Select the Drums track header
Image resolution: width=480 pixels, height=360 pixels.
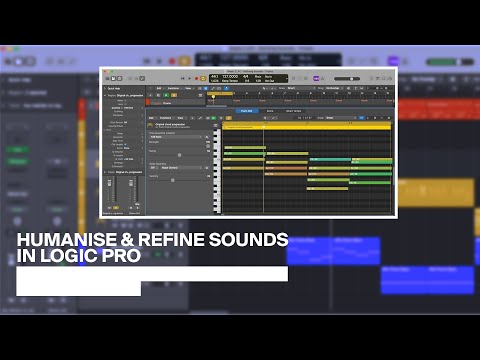point(175,103)
